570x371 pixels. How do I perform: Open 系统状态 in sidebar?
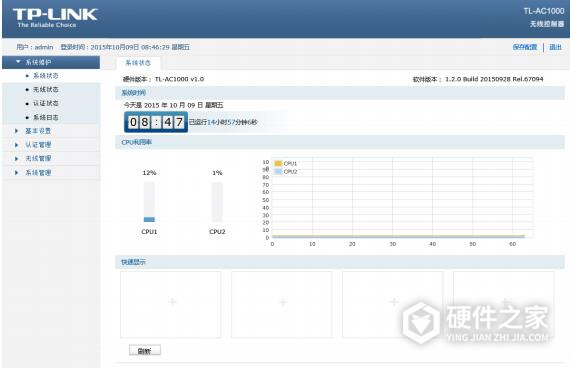tap(46, 76)
